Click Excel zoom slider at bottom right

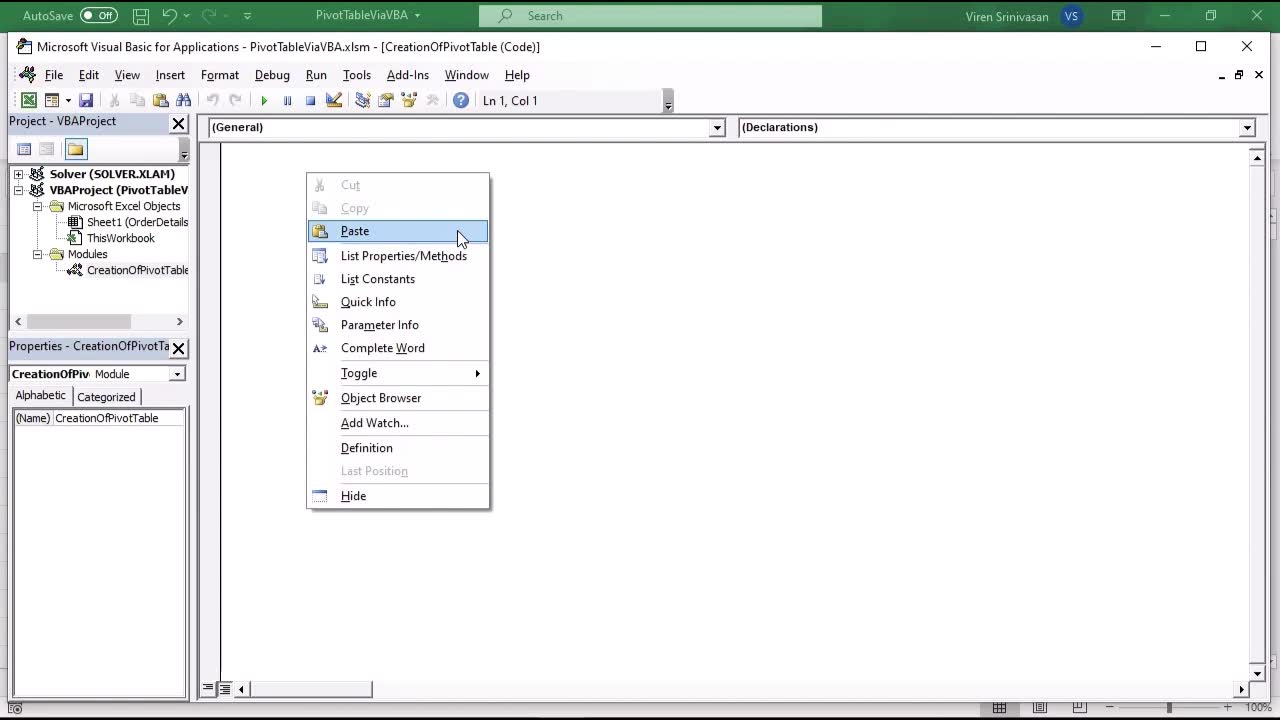point(1168,708)
